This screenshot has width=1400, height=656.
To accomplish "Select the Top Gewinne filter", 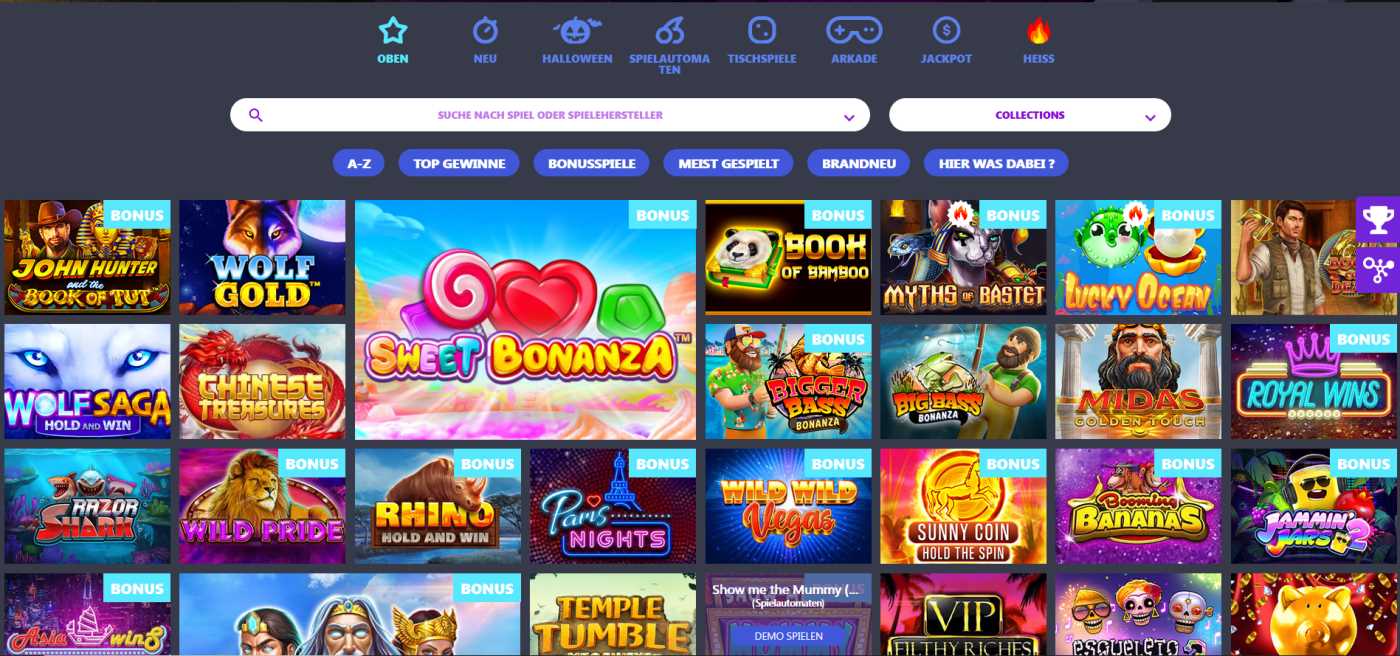I will (x=459, y=163).
